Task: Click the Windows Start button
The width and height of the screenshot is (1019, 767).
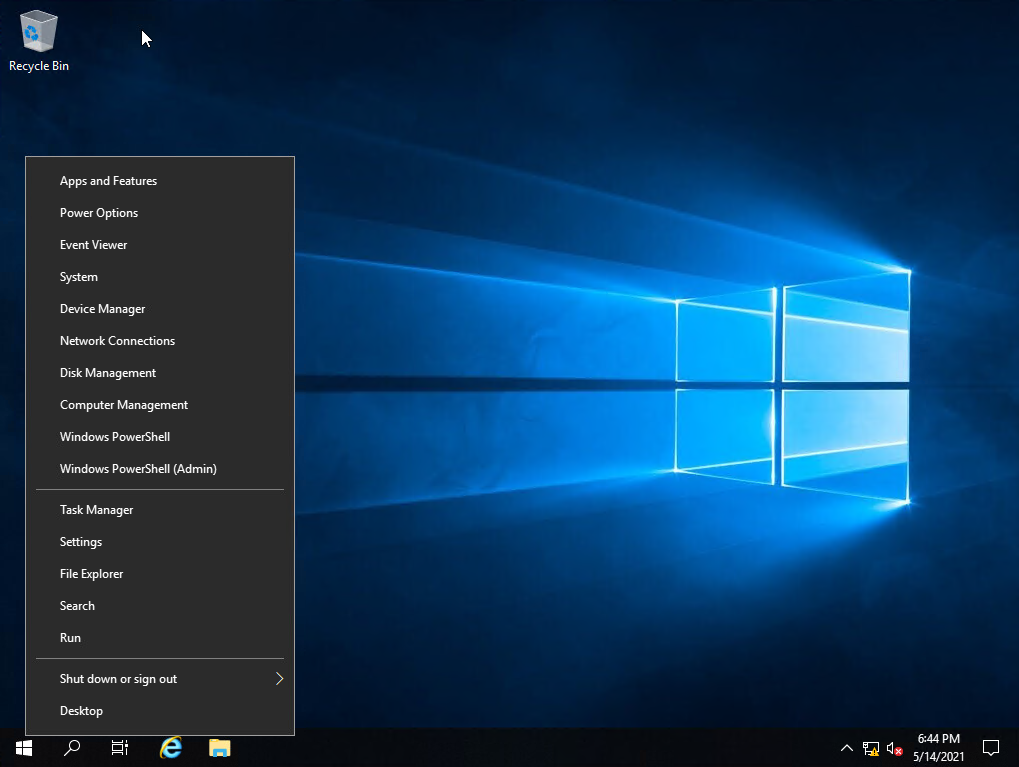Action: tap(24, 748)
